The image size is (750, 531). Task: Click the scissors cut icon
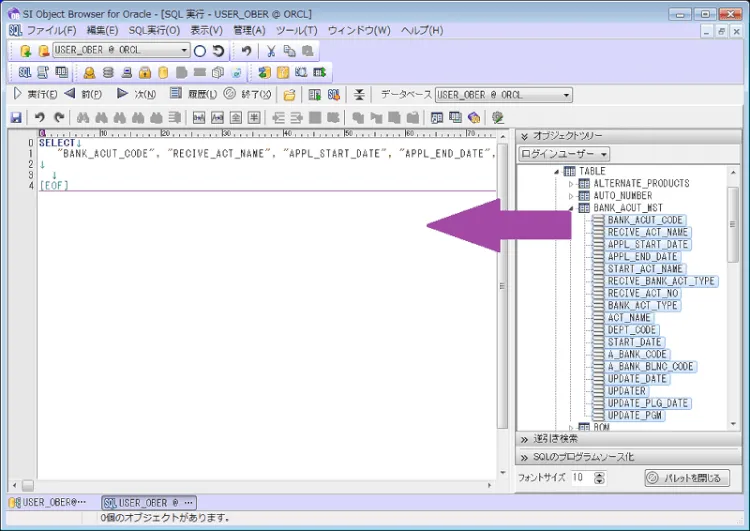(x=271, y=51)
